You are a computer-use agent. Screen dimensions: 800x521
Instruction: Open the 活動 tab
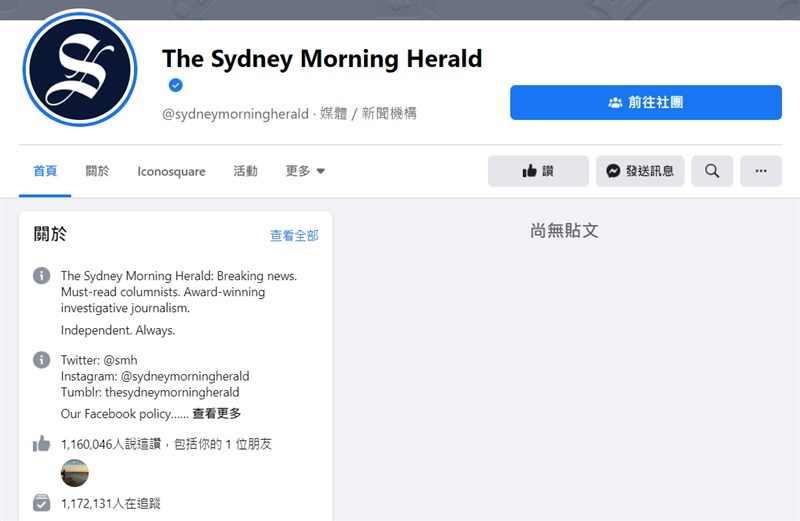[x=245, y=171]
